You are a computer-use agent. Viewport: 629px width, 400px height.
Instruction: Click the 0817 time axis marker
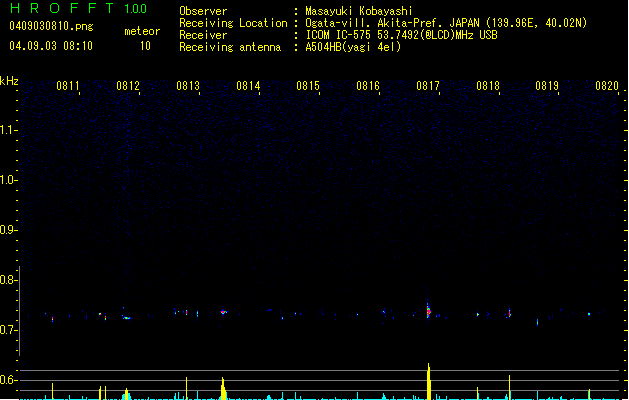click(428, 86)
